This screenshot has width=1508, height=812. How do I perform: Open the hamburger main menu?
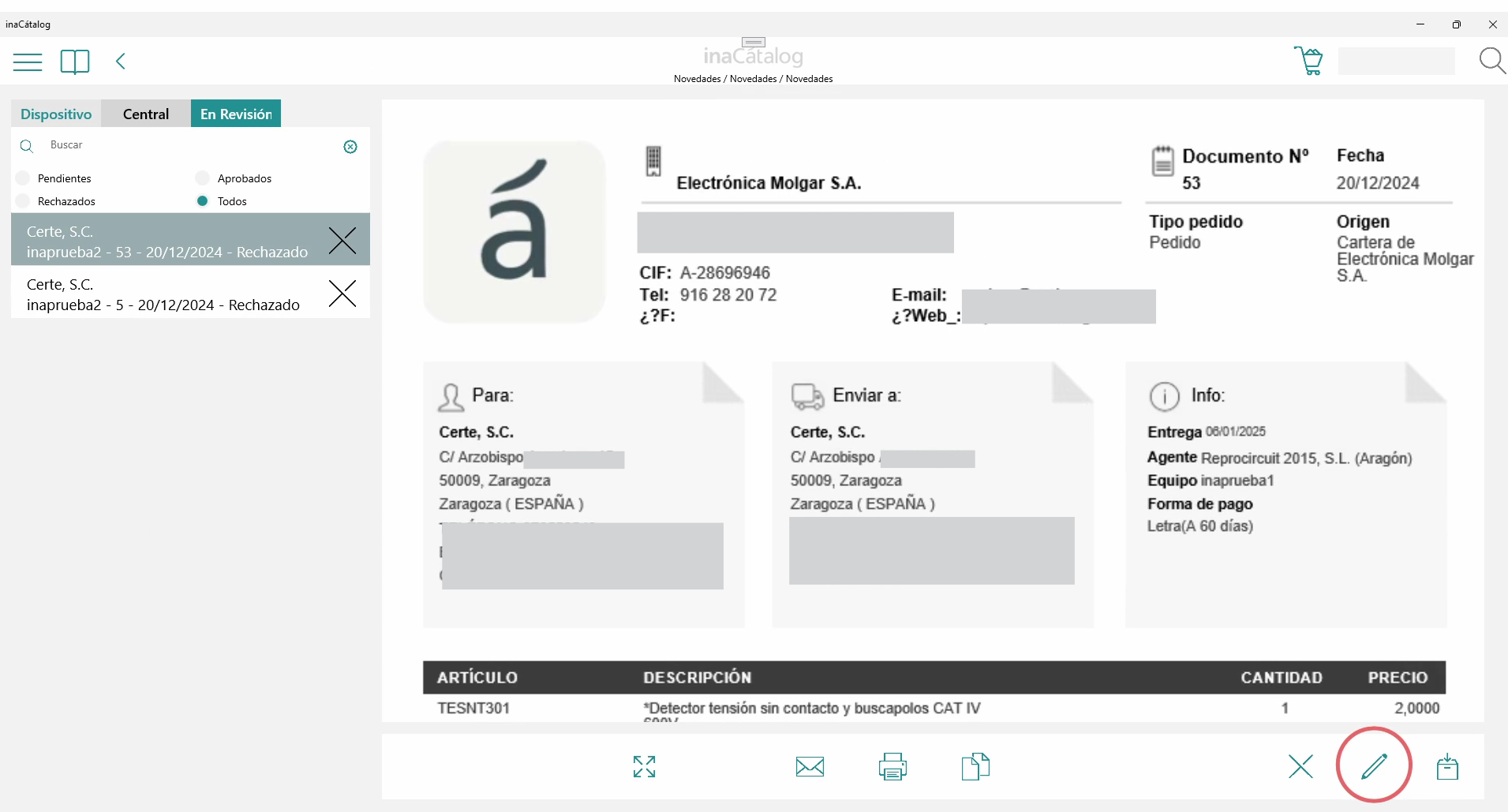coord(28,62)
